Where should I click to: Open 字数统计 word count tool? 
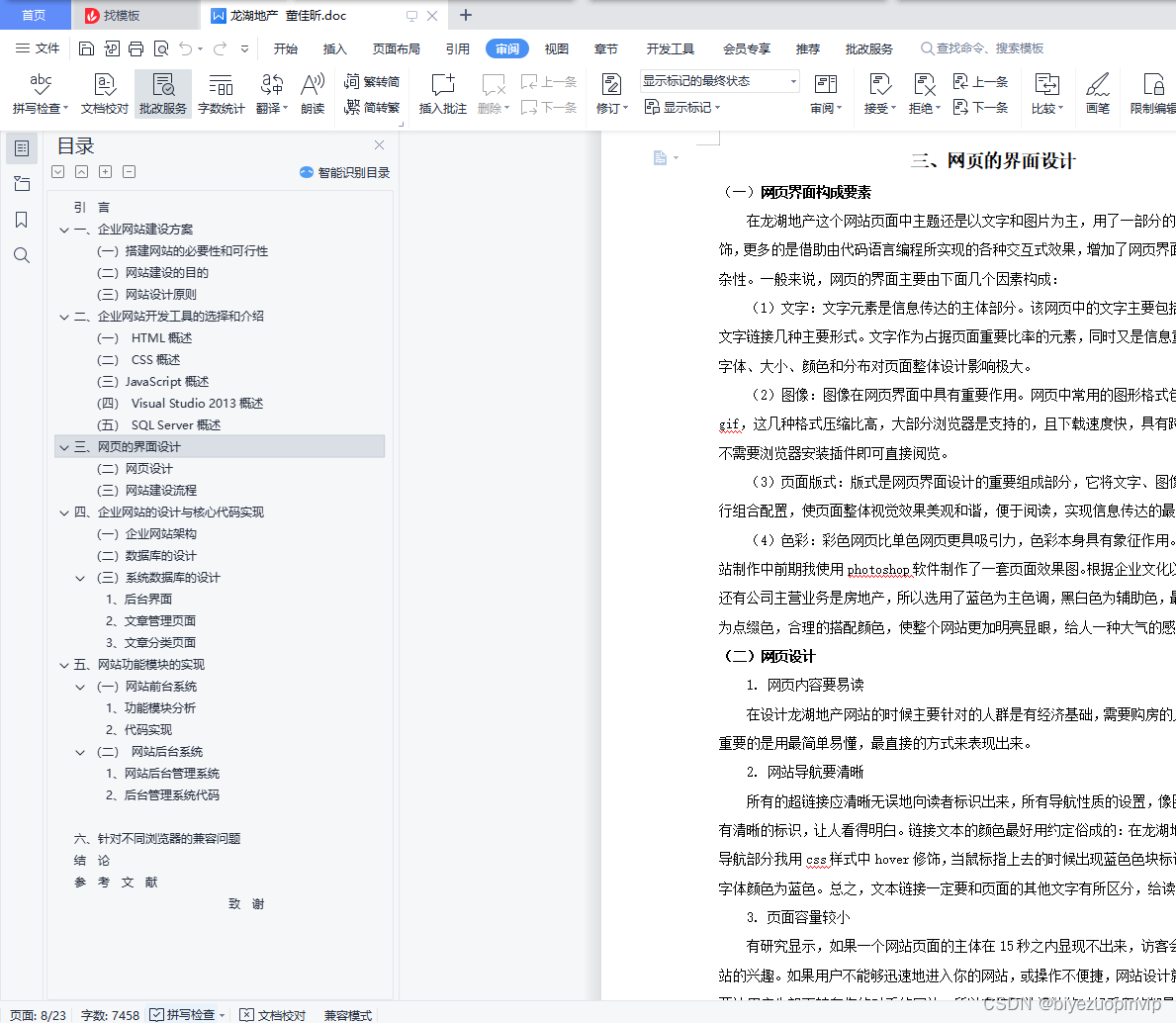click(221, 94)
